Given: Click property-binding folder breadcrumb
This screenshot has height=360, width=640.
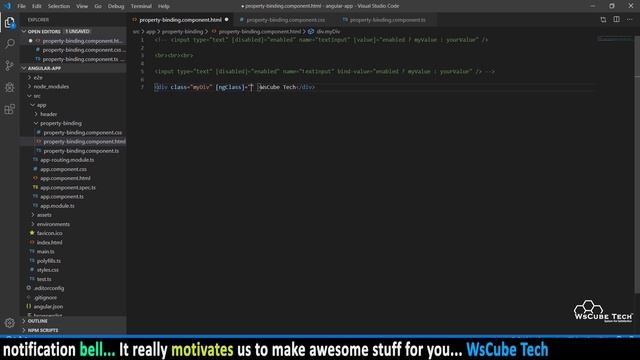Looking at the screenshot, I should pyautogui.click(x=182, y=31).
